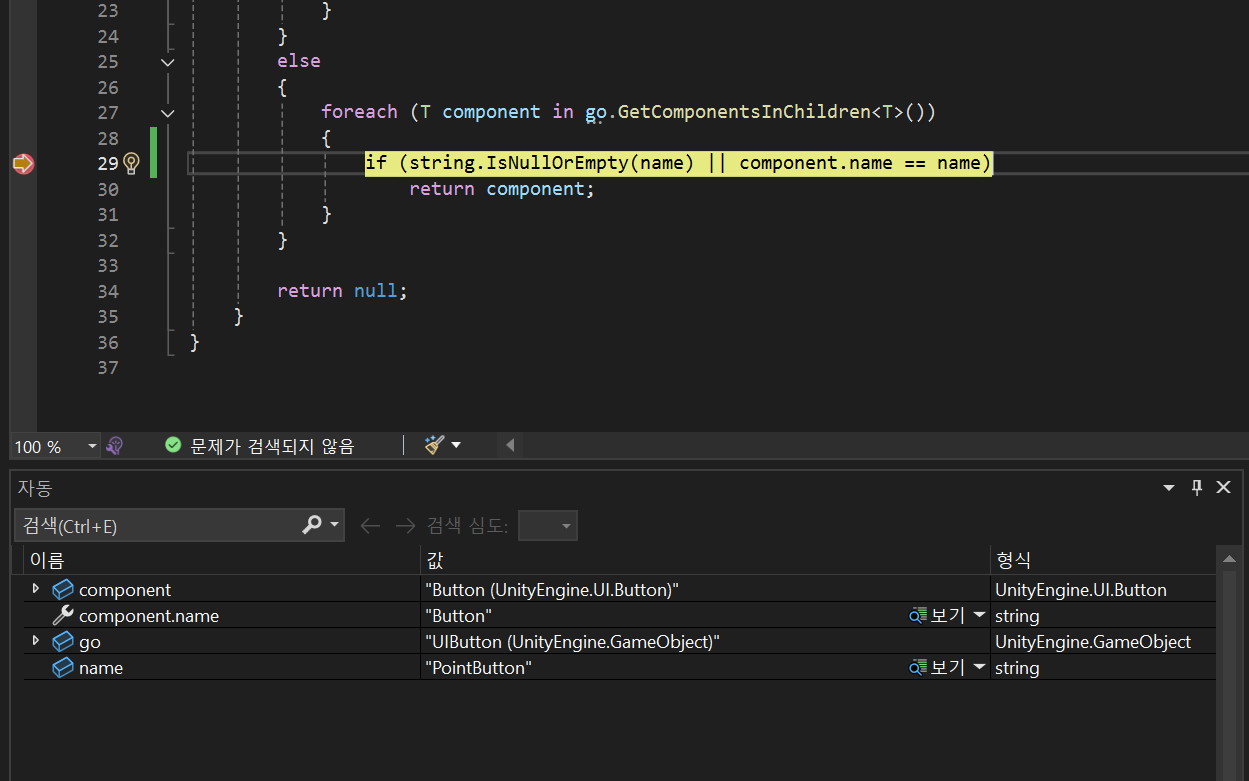Click the next search result arrow
Image resolution: width=1249 pixels, height=781 pixels.
(x=404, y=525)
